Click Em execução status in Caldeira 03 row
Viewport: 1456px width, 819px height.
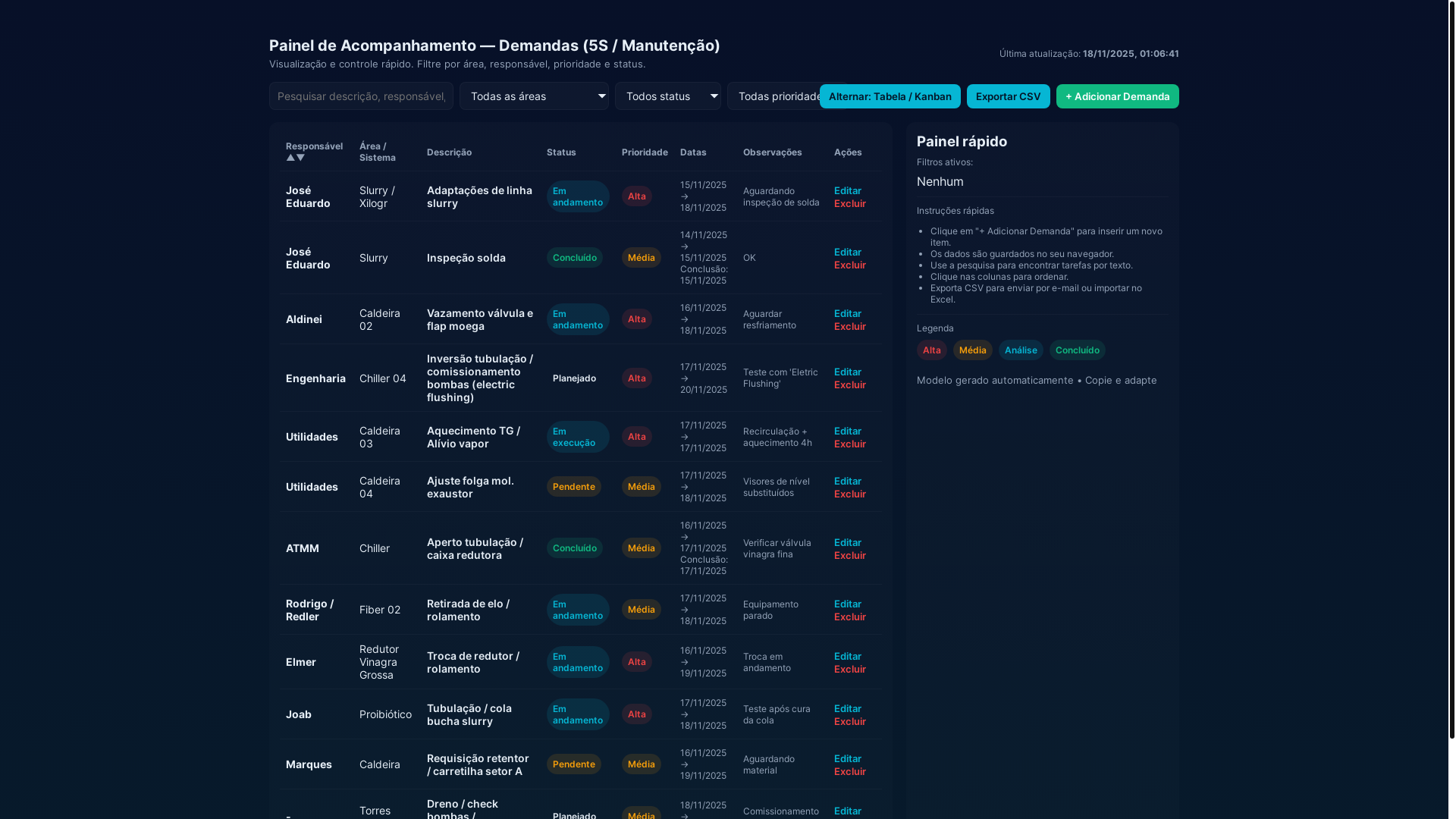pyautogui.click(x=578, y=437)
